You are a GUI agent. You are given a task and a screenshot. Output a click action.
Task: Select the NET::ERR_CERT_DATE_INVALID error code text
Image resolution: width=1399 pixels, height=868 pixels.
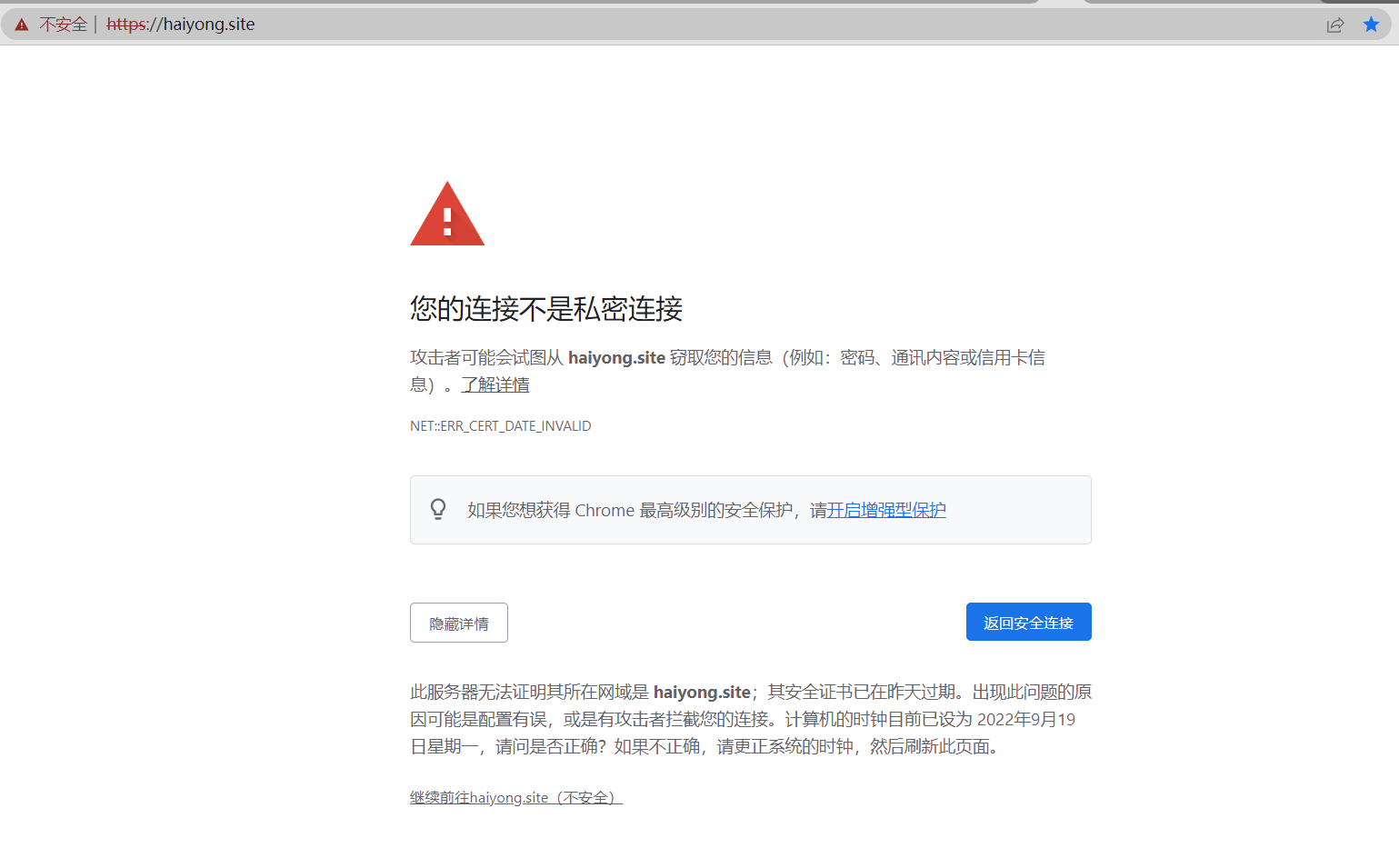click(500, 424)
